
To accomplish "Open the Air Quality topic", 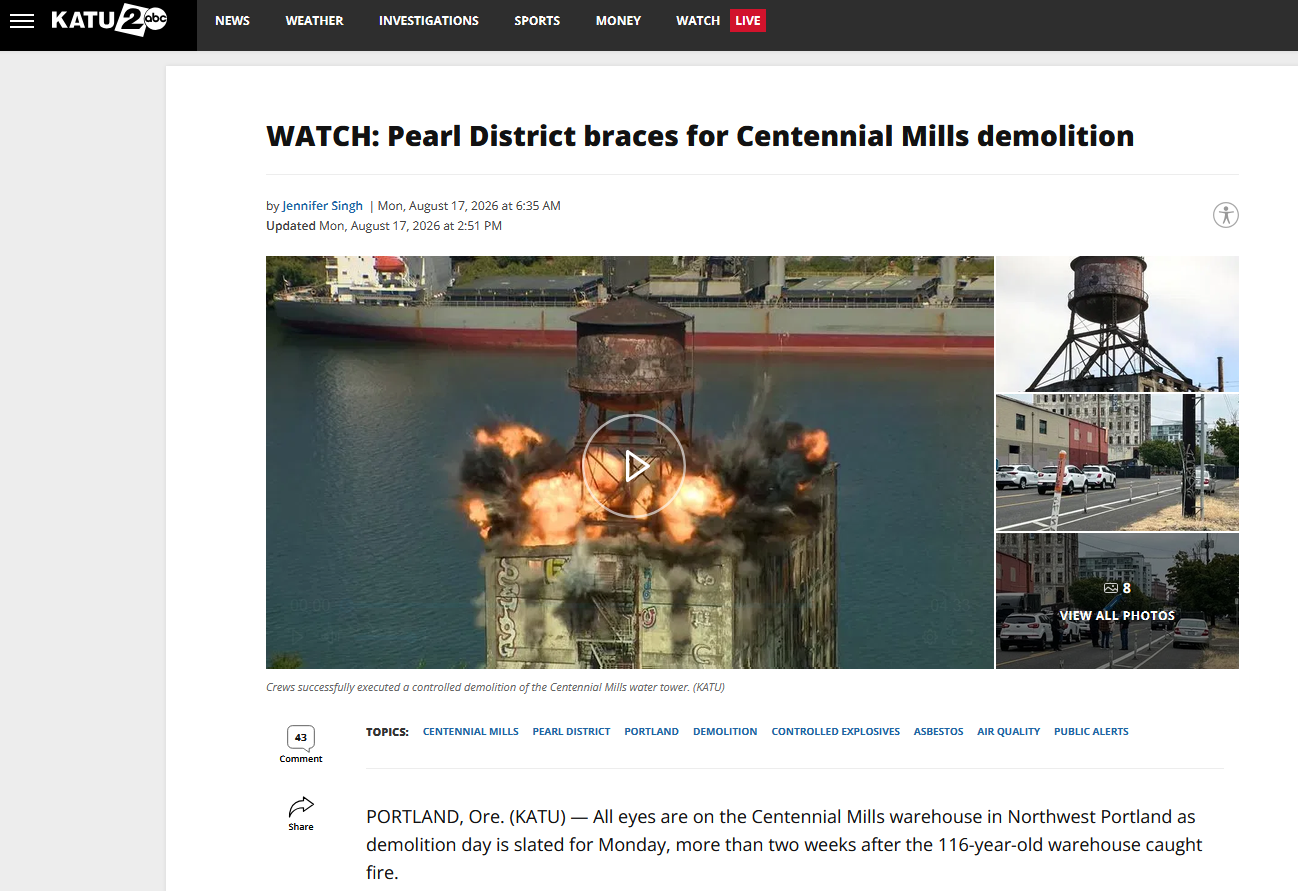I will (1009, 732).
